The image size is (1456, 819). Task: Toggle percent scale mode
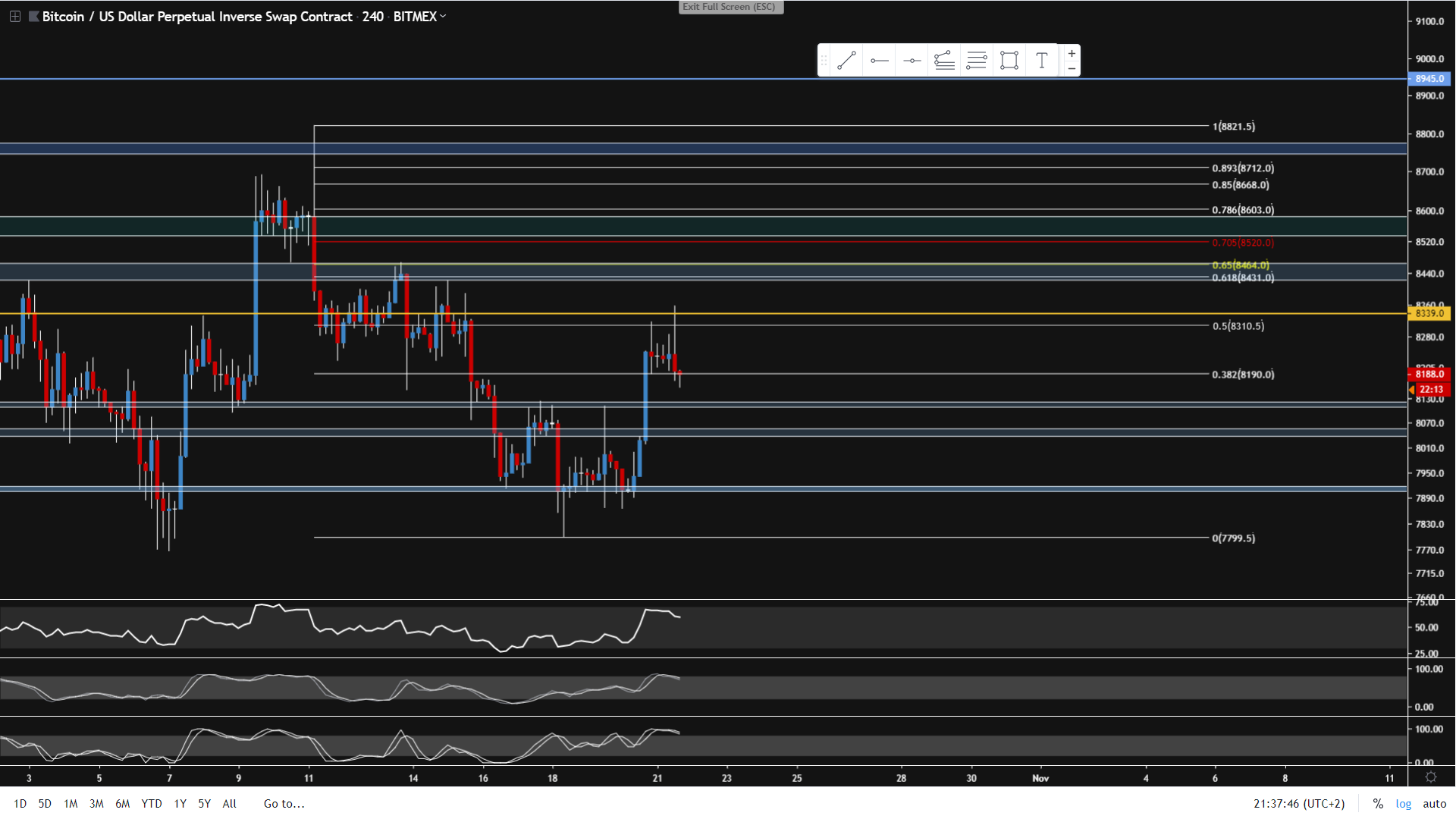[x=1378, y=804]
